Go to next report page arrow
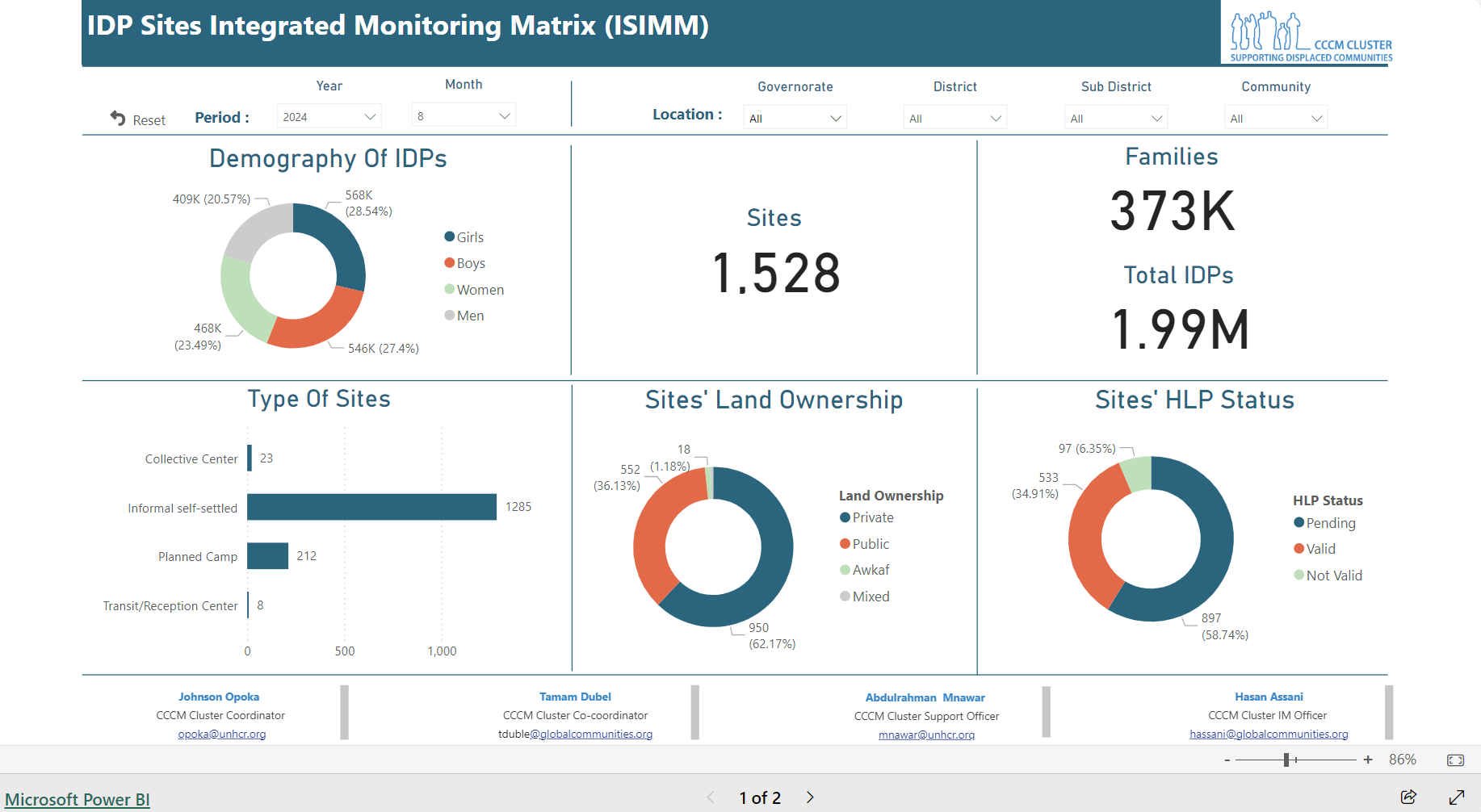Viewport: 1481px width, 812px height. click(810, 797)
